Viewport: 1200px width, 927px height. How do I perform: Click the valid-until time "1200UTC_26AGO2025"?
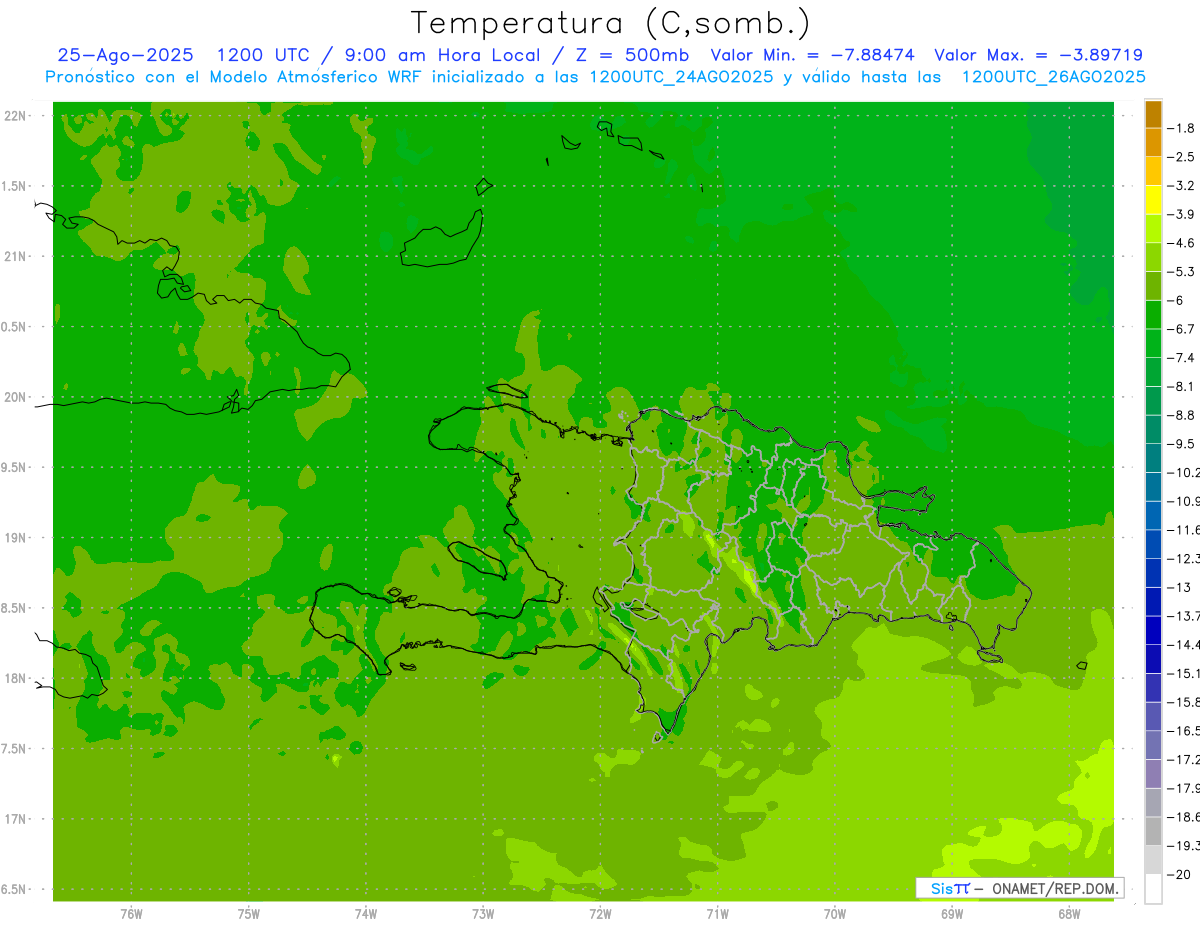[x=1053, y=77]
